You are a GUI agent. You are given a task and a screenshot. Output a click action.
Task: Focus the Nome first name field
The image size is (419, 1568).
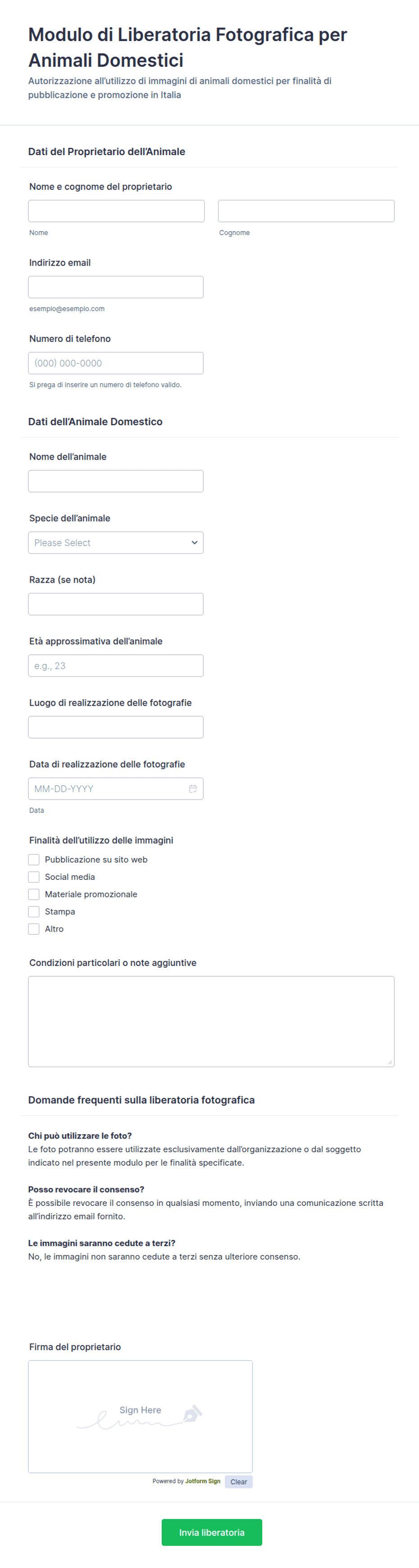(116, 211)
